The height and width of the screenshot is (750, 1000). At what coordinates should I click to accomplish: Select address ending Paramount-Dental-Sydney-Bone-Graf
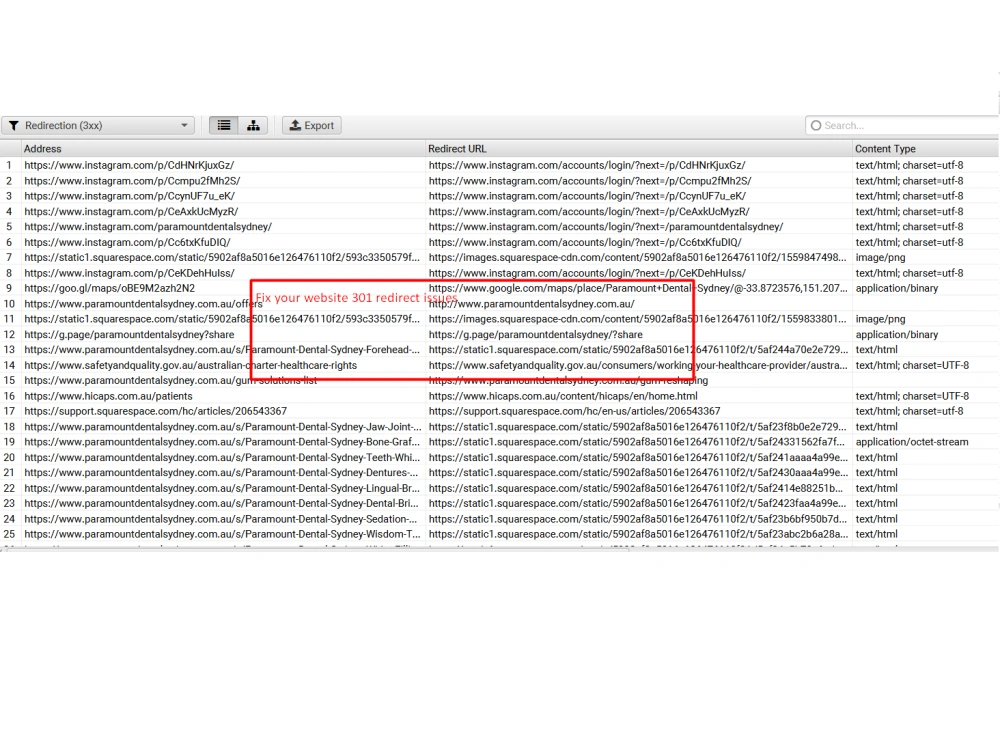pos(223,442)
